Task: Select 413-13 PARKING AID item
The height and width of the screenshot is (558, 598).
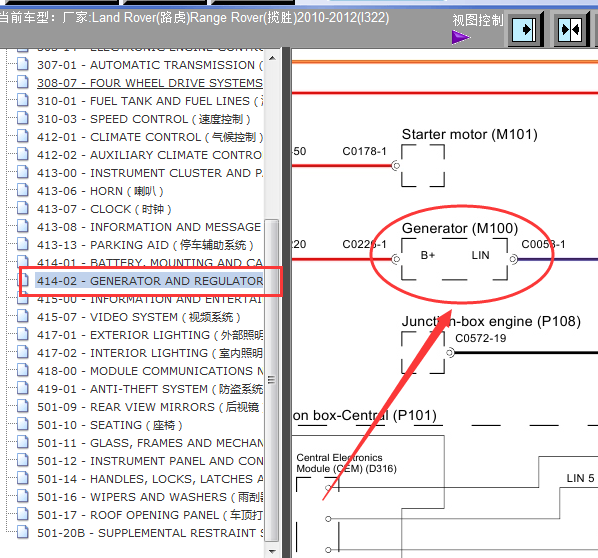Action: pyautogui.click(x=145, y=245)
